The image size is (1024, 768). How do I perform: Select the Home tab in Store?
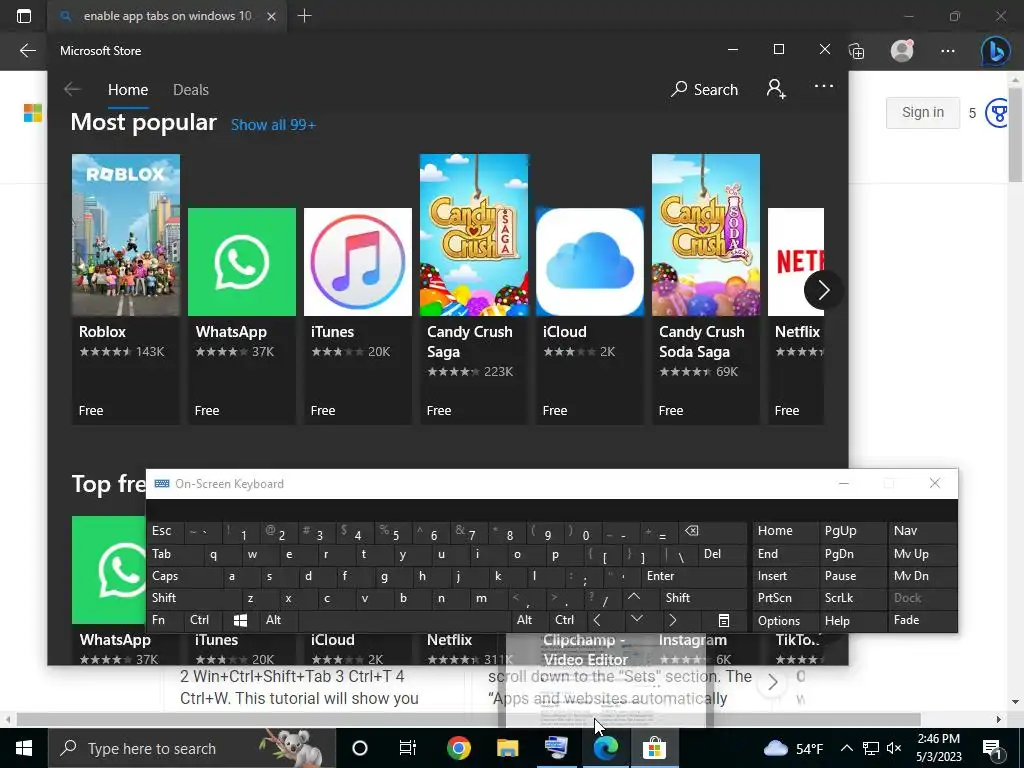click(x=128, y=89)
